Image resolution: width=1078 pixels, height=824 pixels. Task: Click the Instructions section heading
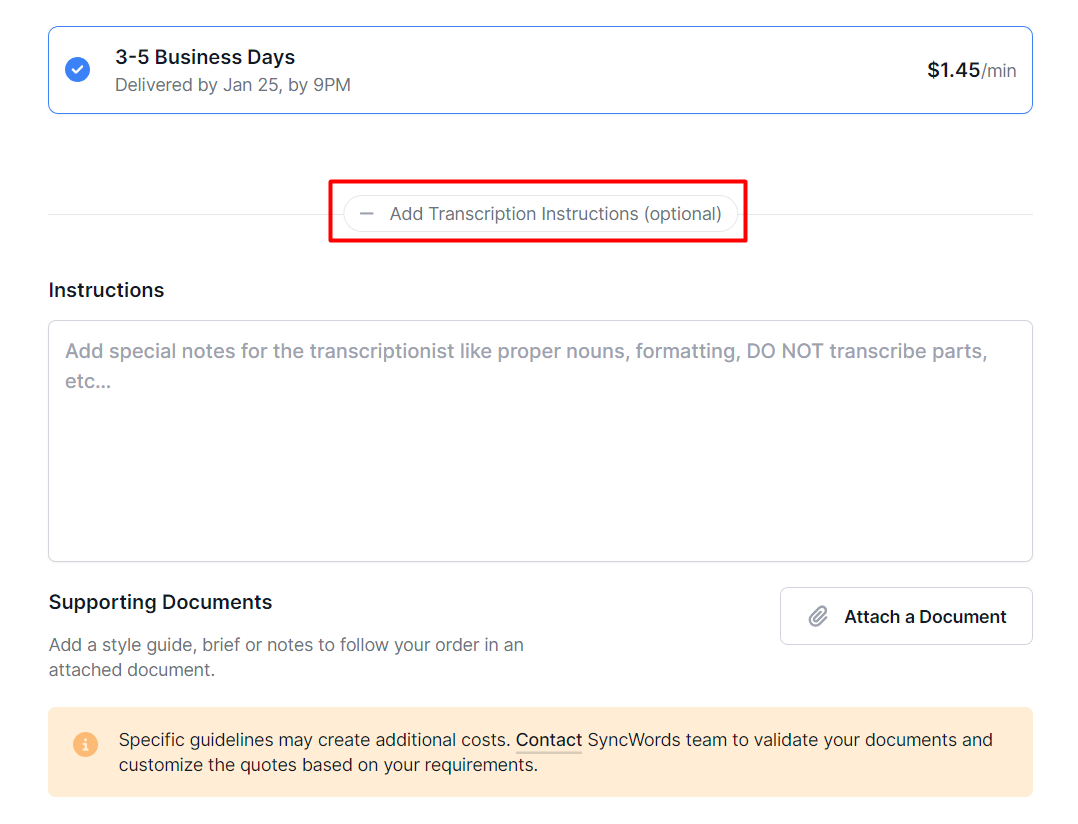pyautogui.click(x=107, y=290)
